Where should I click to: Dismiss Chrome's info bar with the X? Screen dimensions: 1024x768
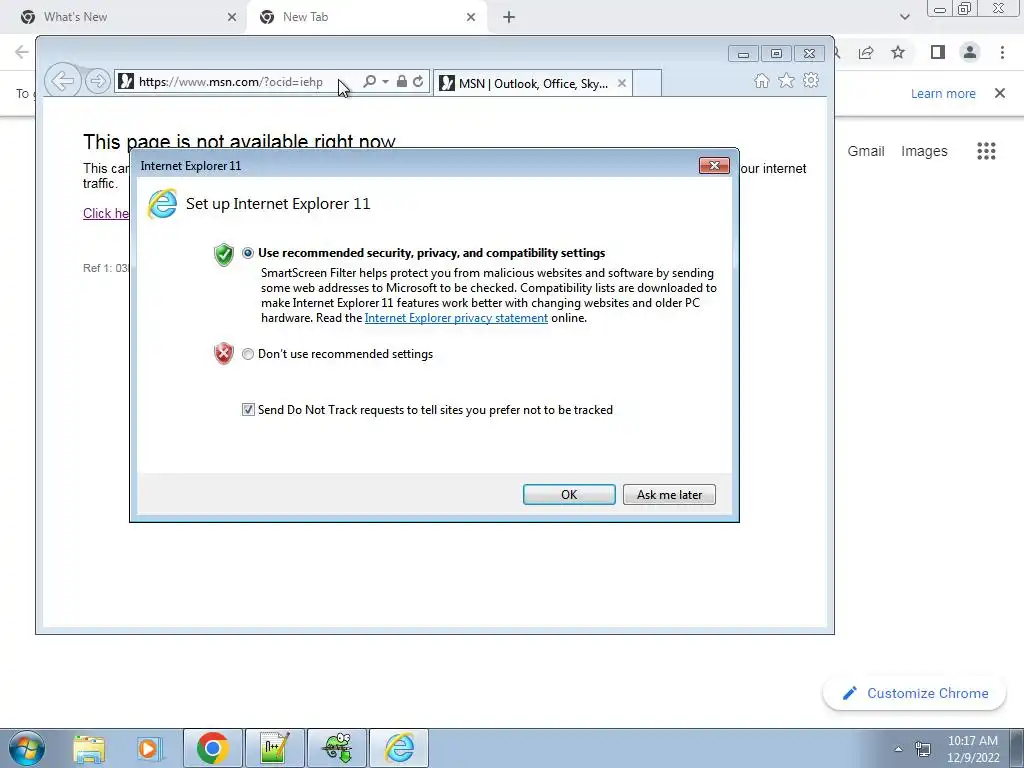tap(999, 93)
